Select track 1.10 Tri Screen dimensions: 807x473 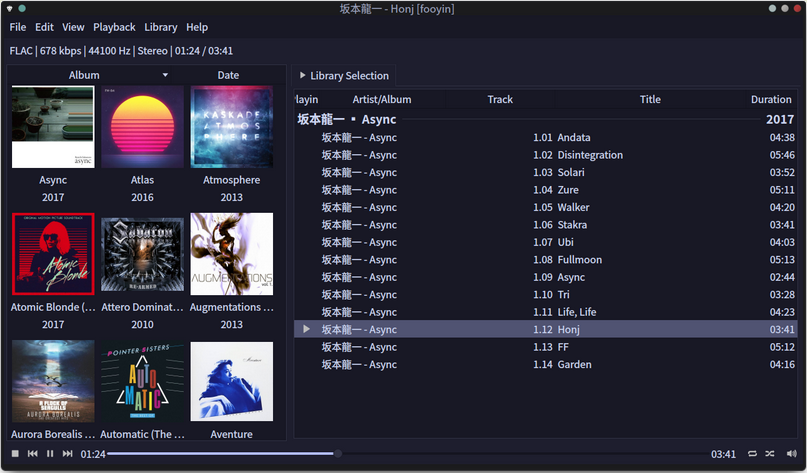click(x=546, y=295)
